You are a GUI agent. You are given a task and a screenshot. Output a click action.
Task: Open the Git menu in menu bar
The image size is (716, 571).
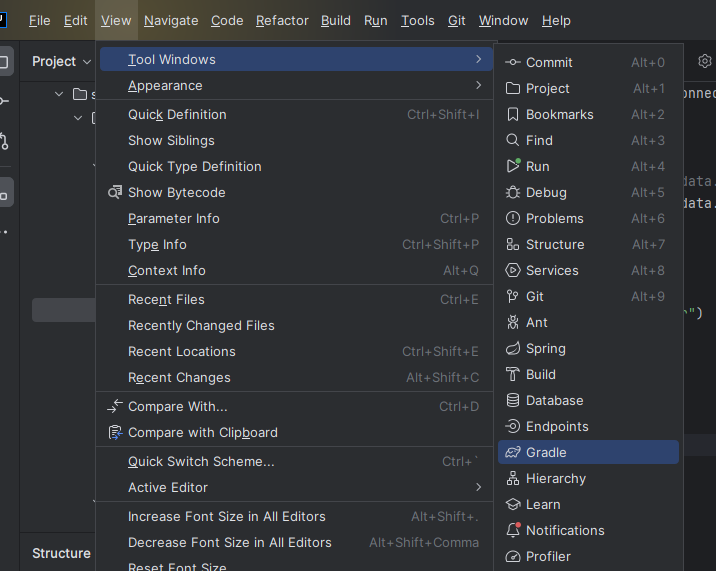pos(456,21)
